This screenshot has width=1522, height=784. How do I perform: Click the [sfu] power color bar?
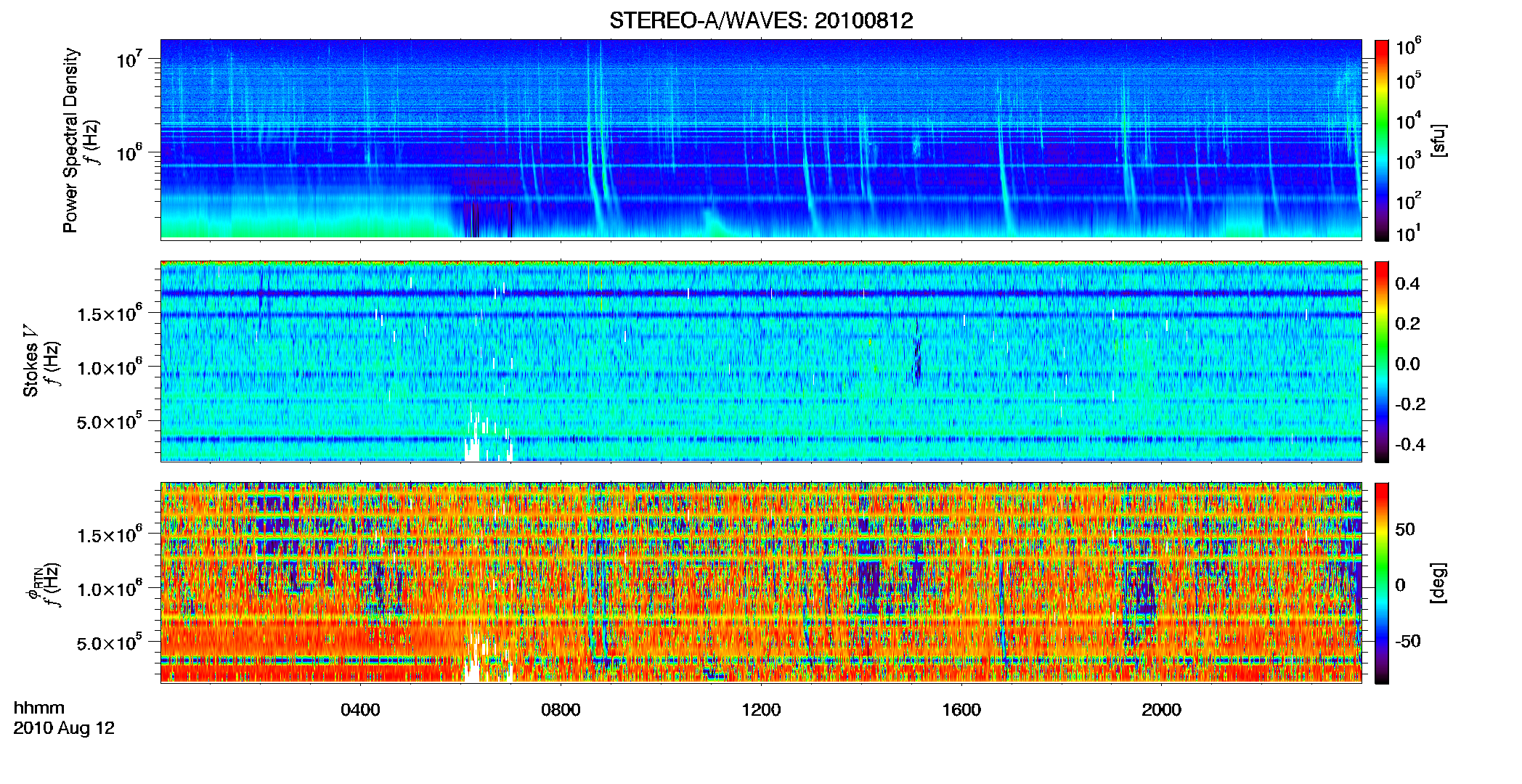coord(1382,139)
